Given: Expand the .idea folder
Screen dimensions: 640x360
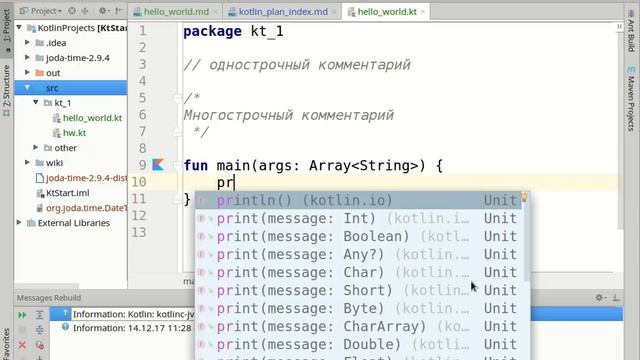Looking at the screenshot, I should pos(27,42).
